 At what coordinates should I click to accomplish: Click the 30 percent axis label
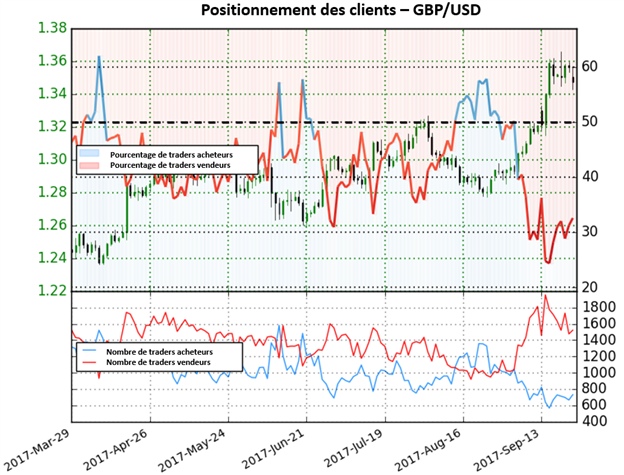pyautogui.click(x=589, y=232)
